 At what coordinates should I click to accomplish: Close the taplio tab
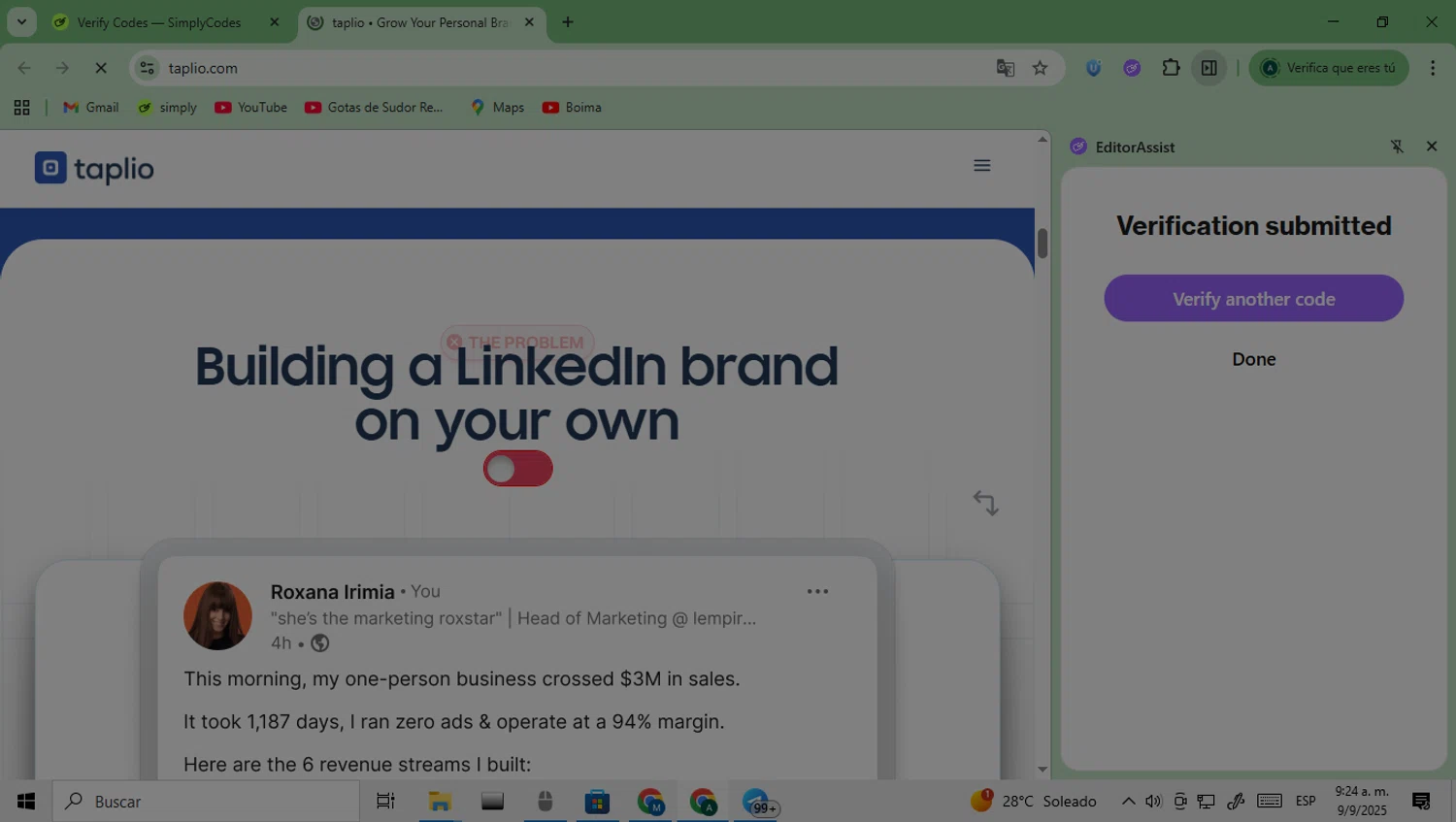coord(529,22)
